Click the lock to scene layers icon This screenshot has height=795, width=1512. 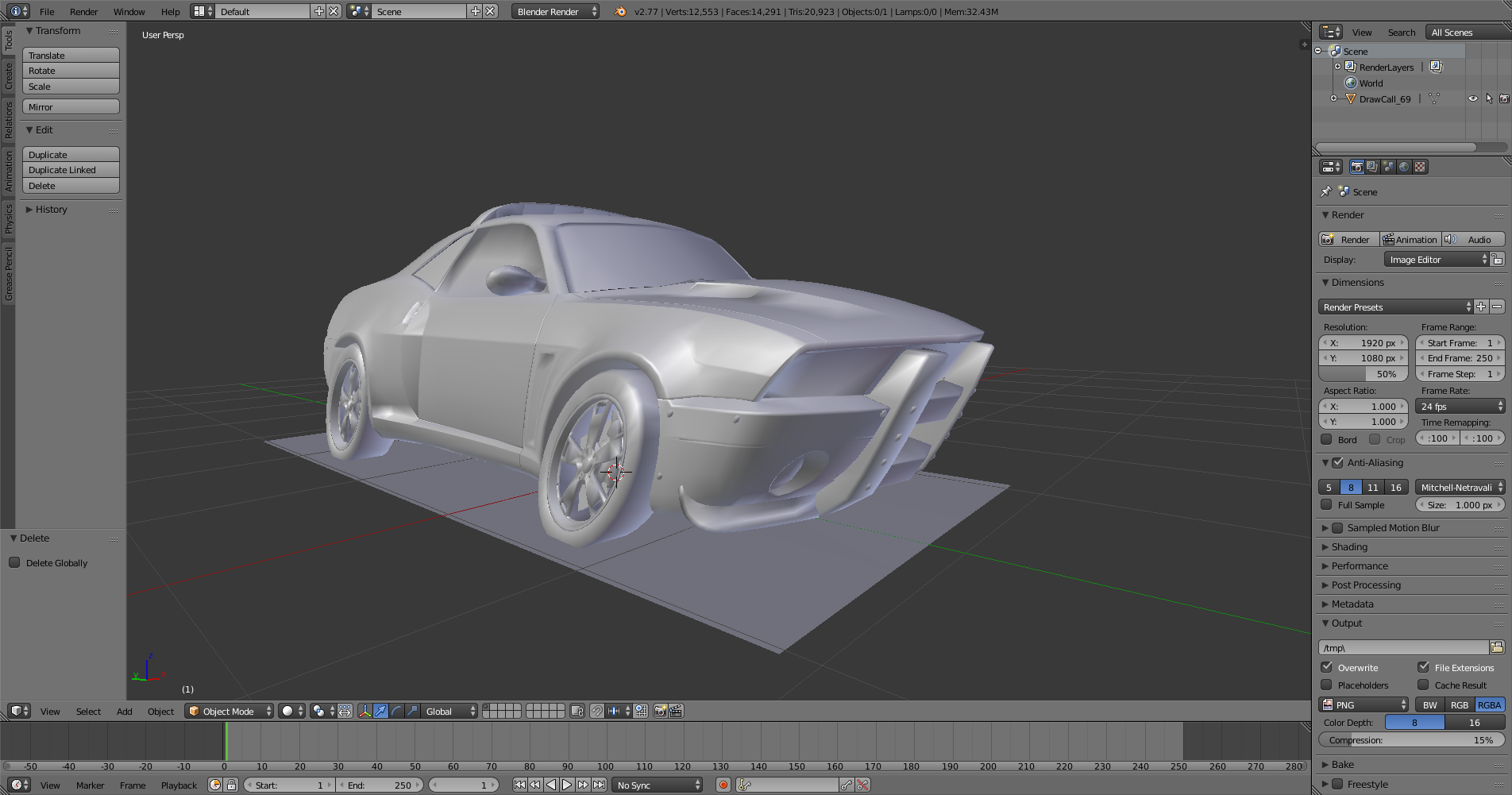click(x=577, y=711)
